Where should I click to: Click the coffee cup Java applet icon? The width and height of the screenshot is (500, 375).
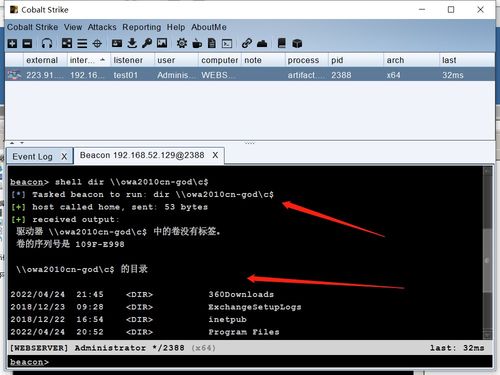pos(197,43)
